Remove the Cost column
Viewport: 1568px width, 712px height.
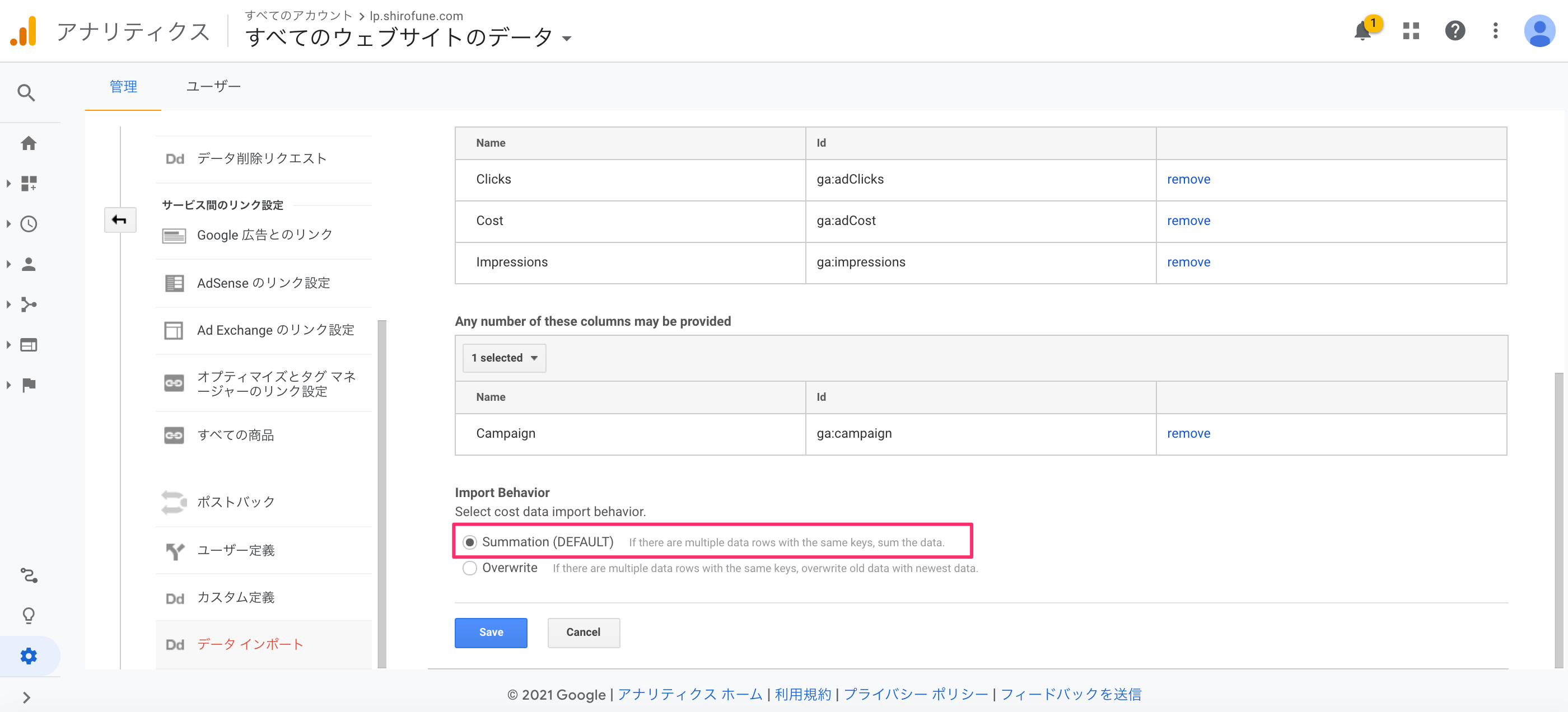(1188, 221)
